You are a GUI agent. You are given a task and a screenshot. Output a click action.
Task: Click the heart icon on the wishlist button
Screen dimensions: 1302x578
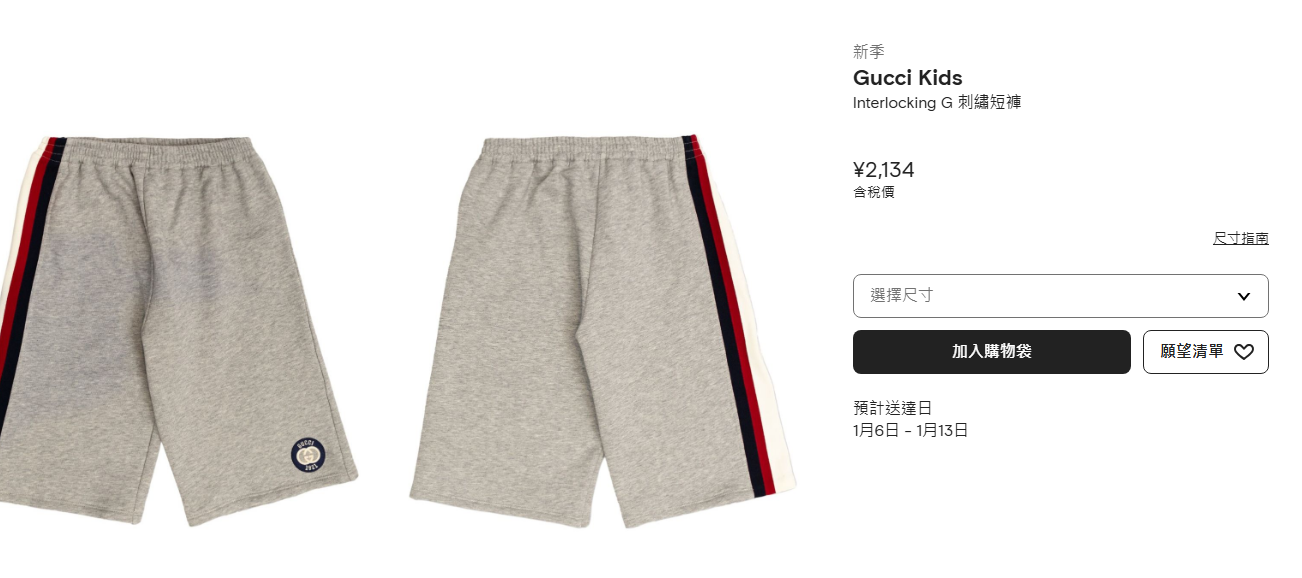(1243, 352)
